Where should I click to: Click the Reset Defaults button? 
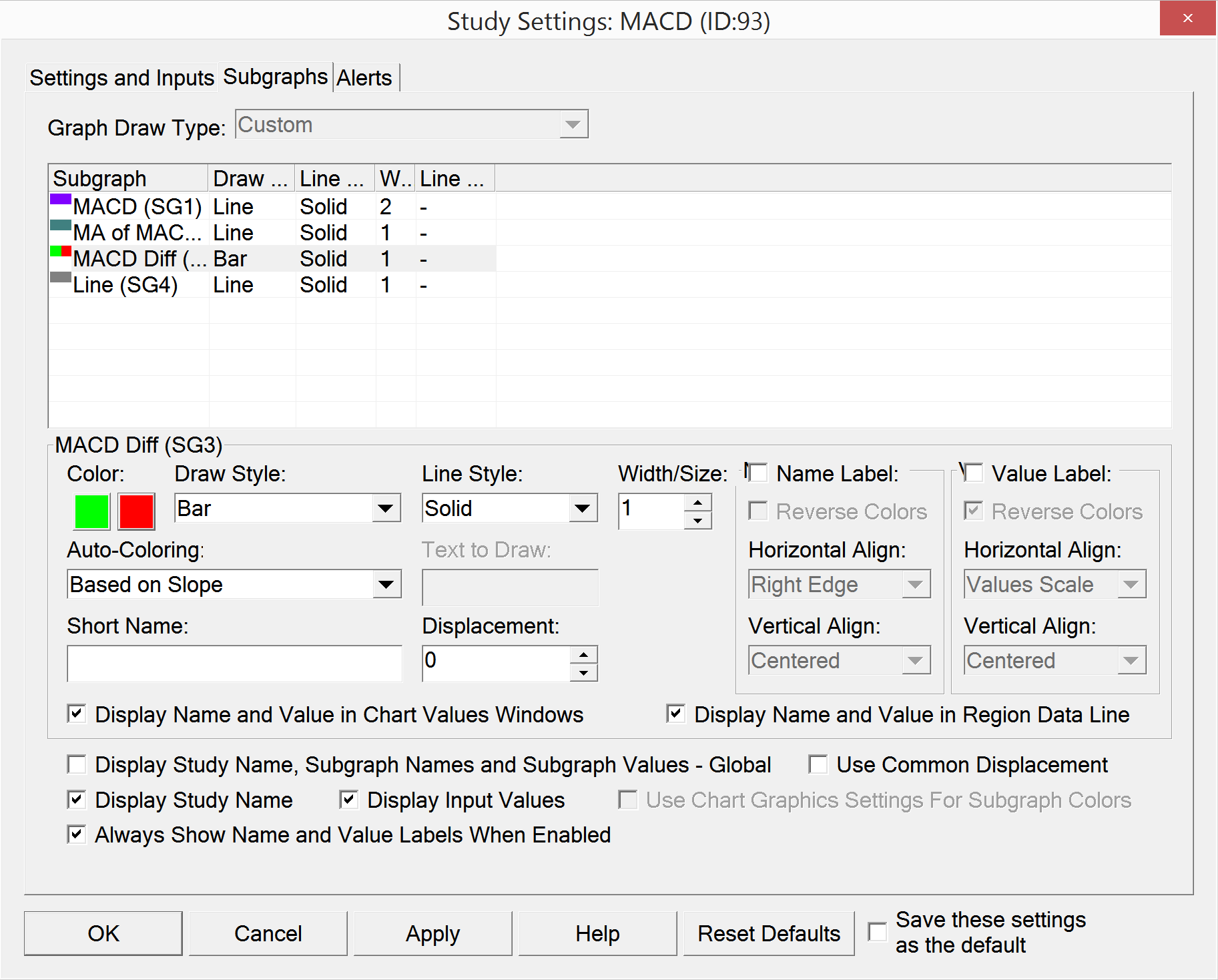768,933
